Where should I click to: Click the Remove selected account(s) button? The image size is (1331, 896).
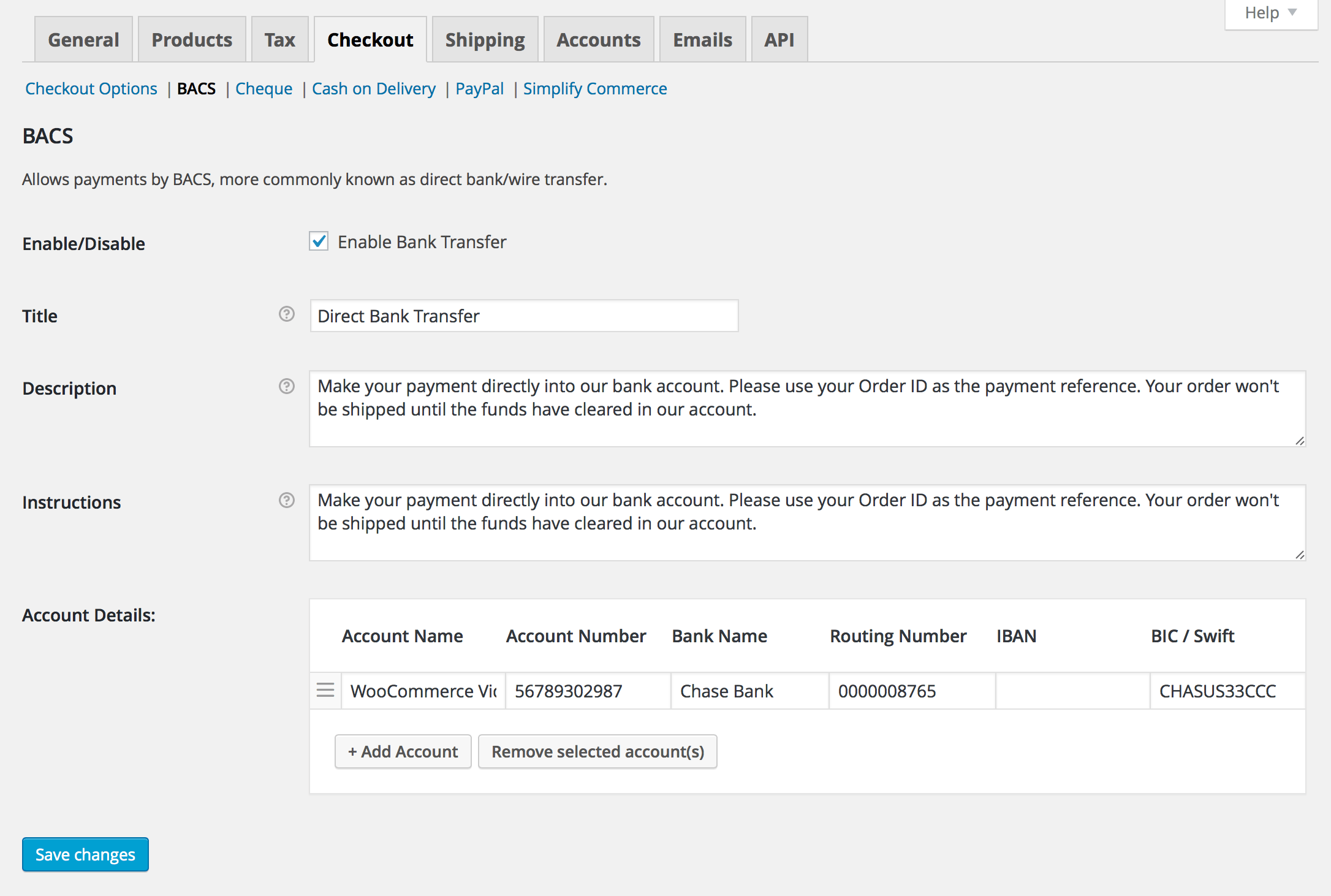(597, 751)
